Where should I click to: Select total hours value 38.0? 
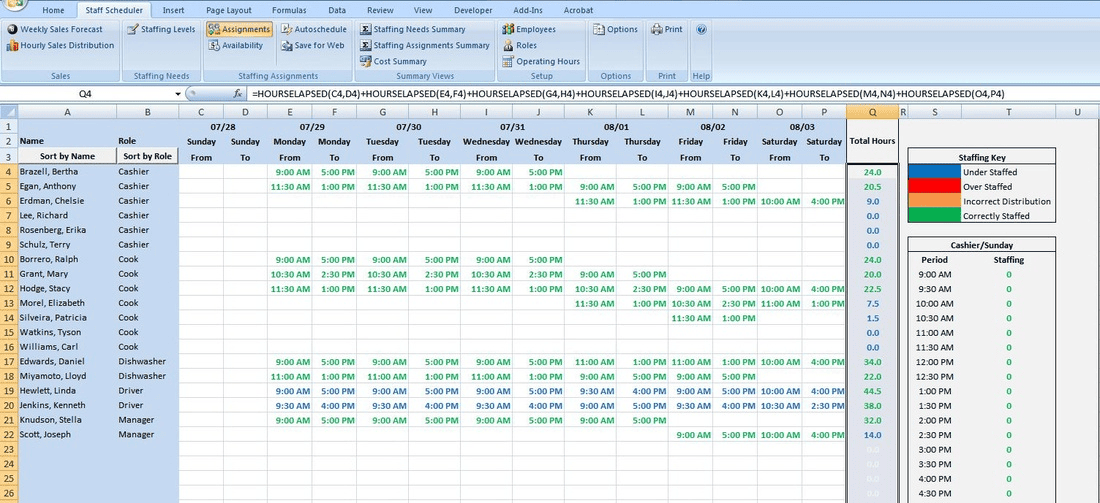872,405
